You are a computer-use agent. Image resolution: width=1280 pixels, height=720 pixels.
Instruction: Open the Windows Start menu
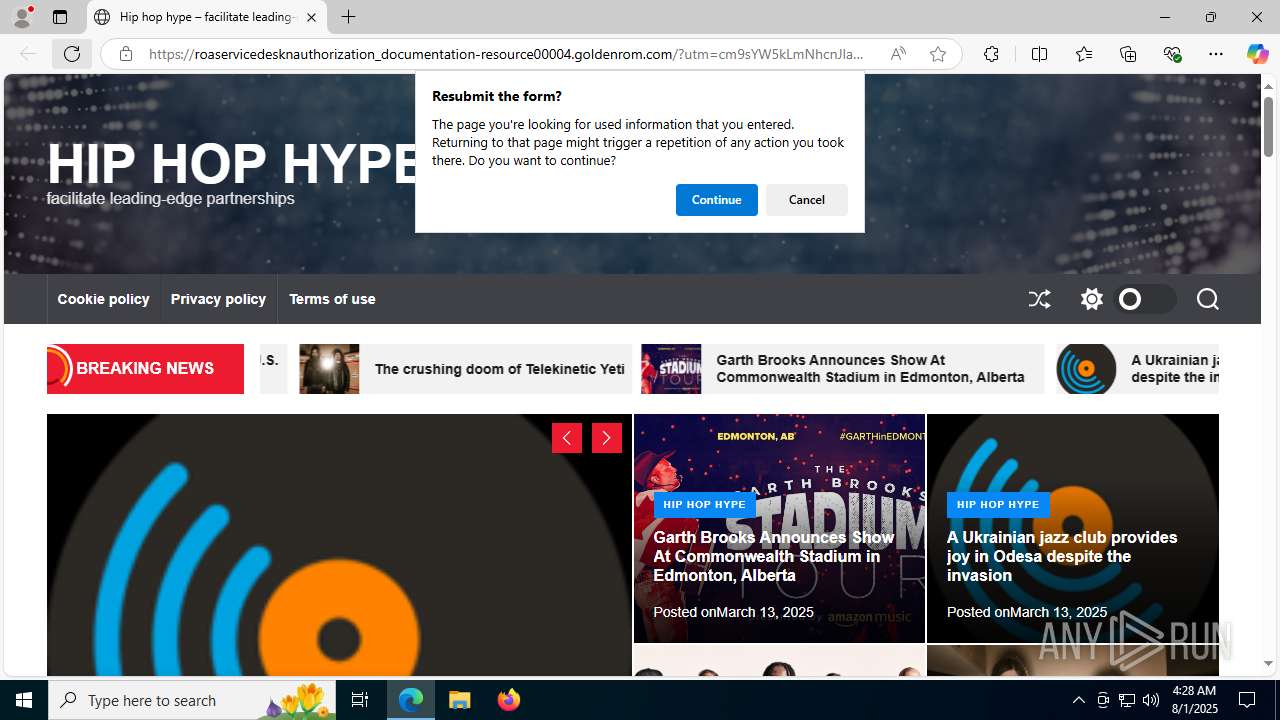click(x=24, y=700)
